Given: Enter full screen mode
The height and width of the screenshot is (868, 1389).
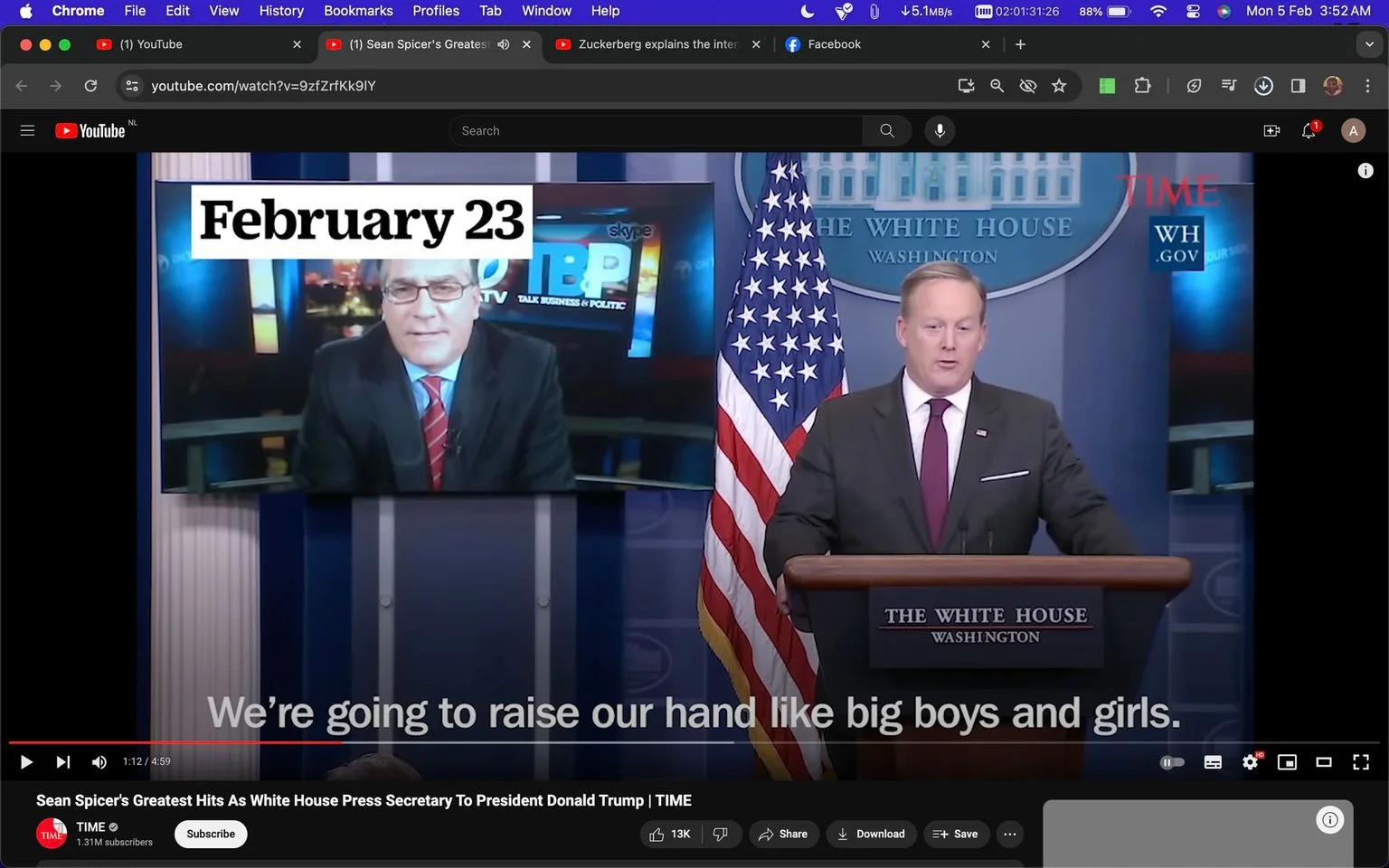Looking at the screenshot, I should point(1360,762).
